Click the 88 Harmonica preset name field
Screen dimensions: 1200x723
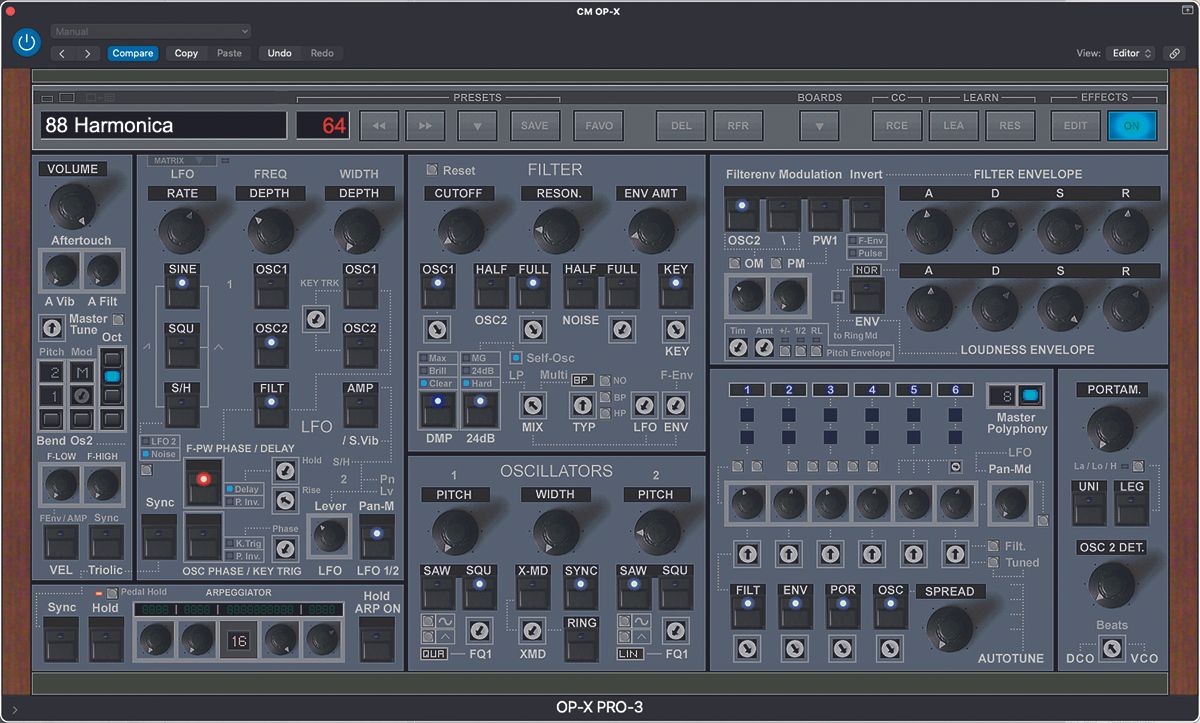(162, 124)
